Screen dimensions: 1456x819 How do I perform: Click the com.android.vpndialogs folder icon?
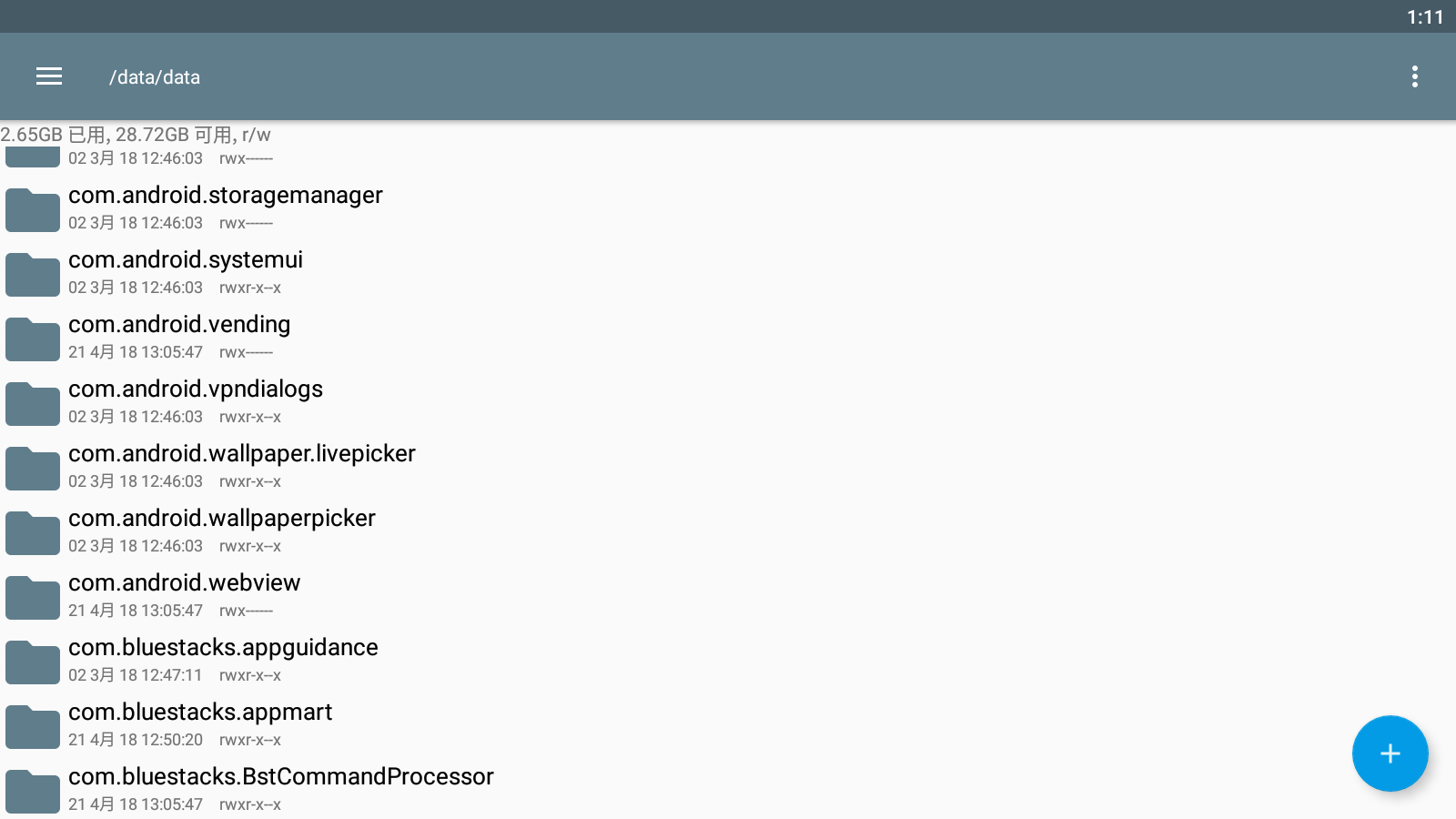click(x=33, y=403)
